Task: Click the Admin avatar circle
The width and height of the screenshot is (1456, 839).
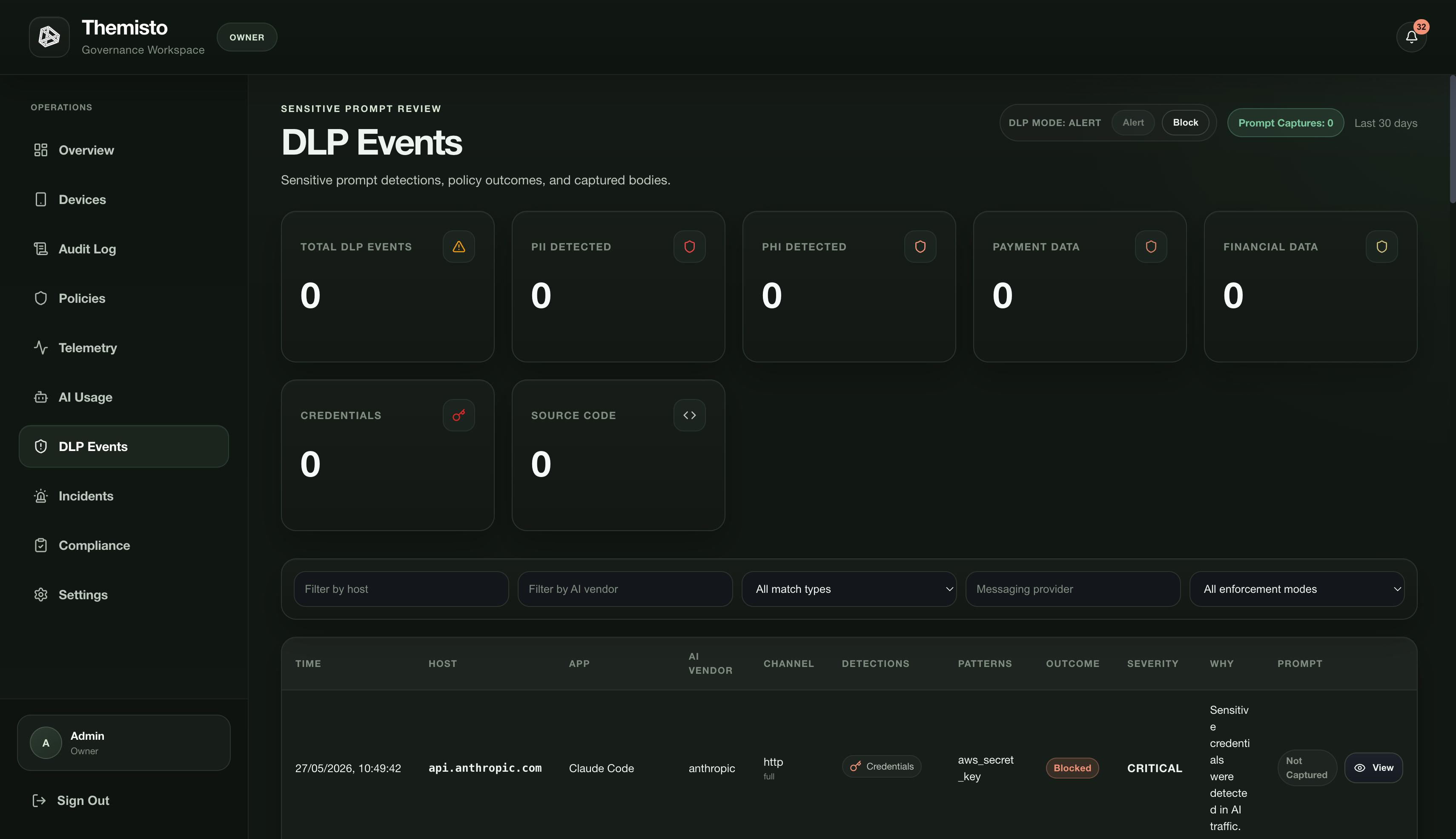Action: (x=46, y=743)
